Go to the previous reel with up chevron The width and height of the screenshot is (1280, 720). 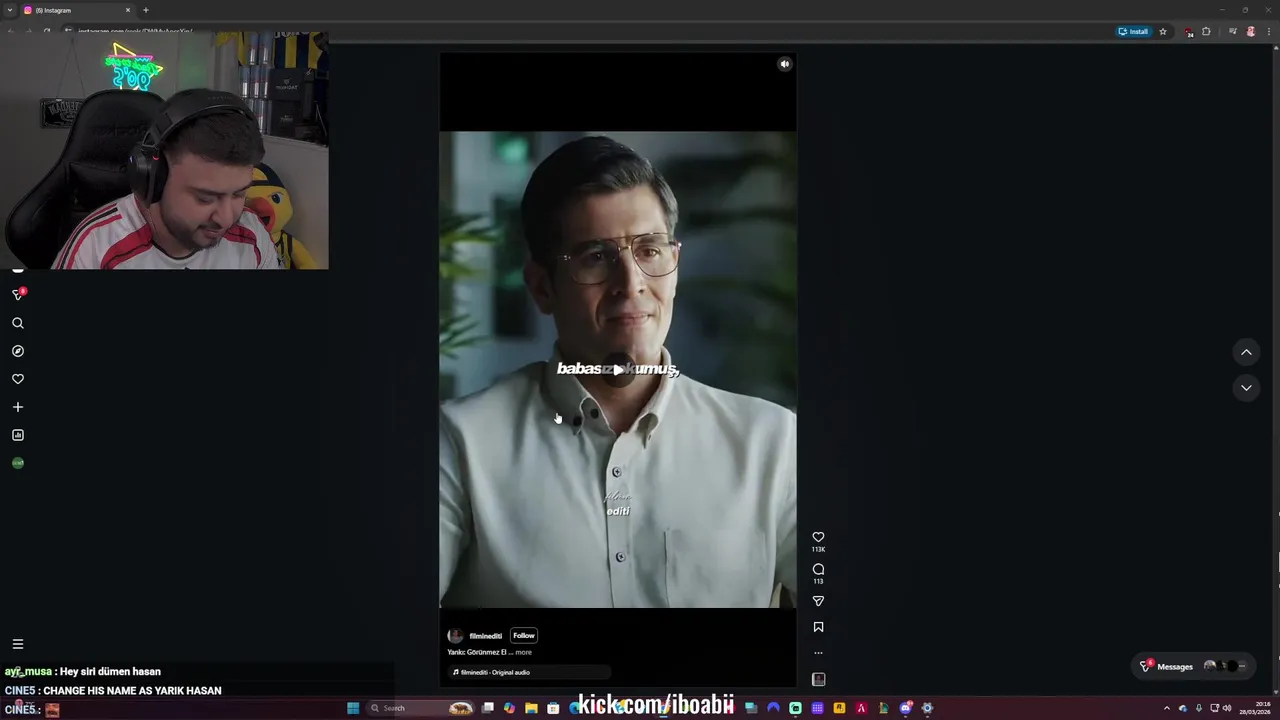click(x=1246, y=352)
